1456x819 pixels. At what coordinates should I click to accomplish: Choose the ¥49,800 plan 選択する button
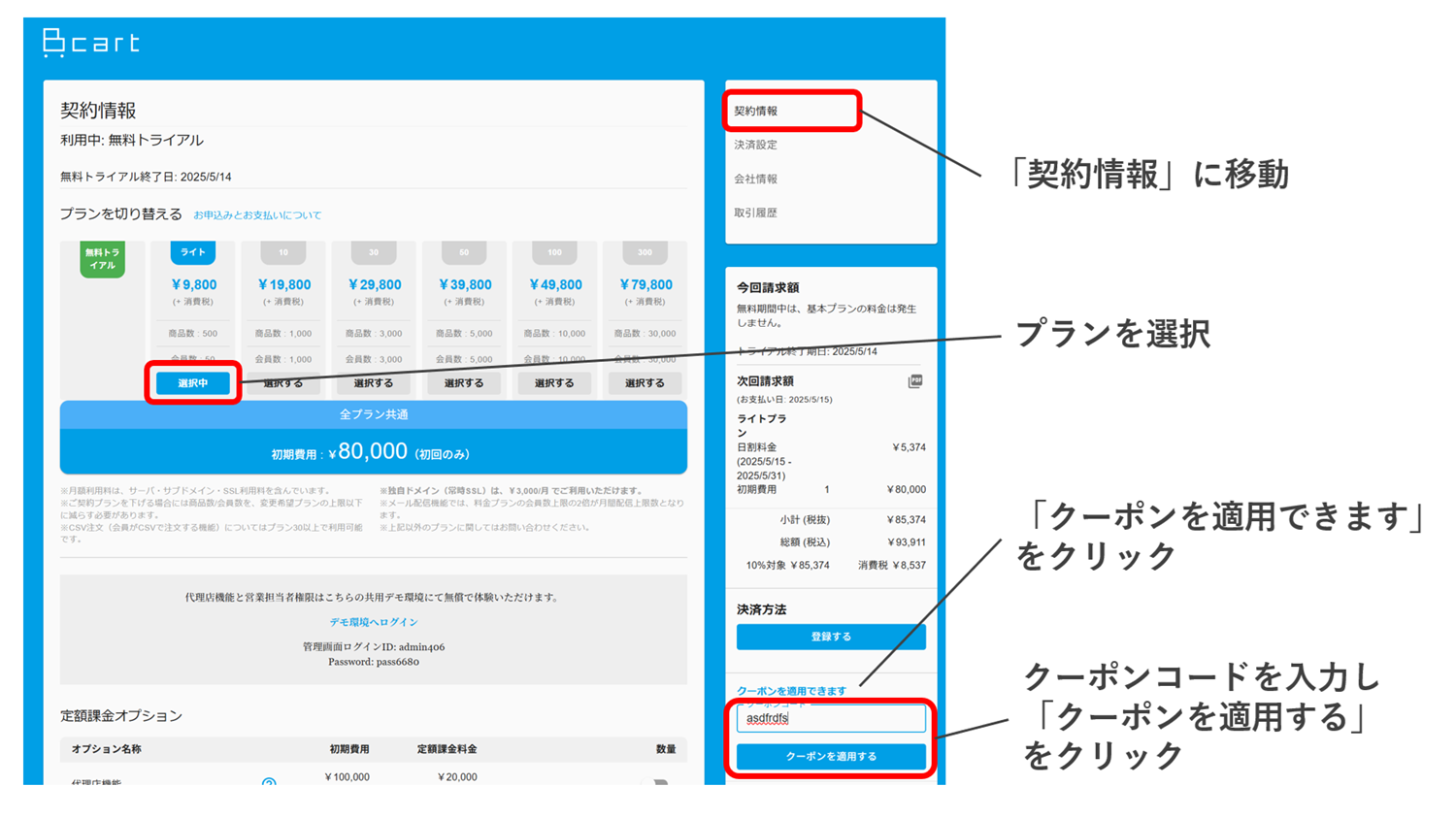coord(554,383)
